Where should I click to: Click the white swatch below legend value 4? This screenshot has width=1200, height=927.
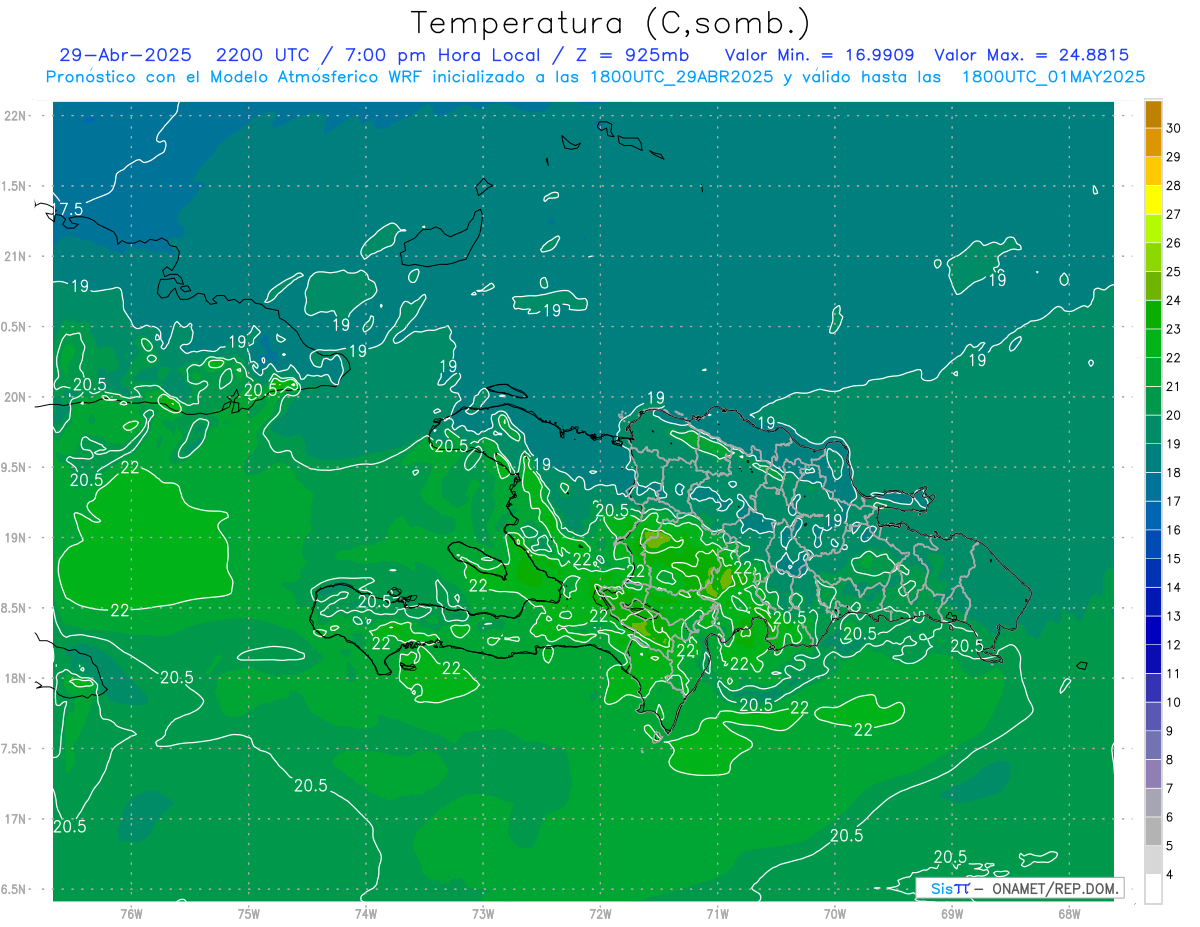coord(1153,889)
